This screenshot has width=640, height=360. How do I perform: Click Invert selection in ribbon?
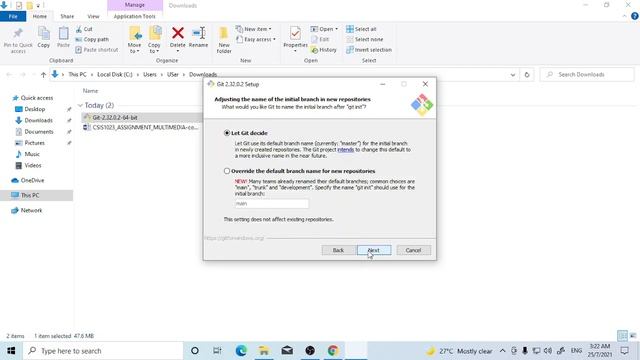tap(369, 50)
